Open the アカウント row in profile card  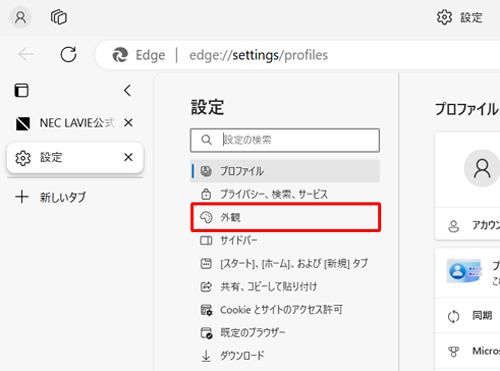[x=467, y=225]
